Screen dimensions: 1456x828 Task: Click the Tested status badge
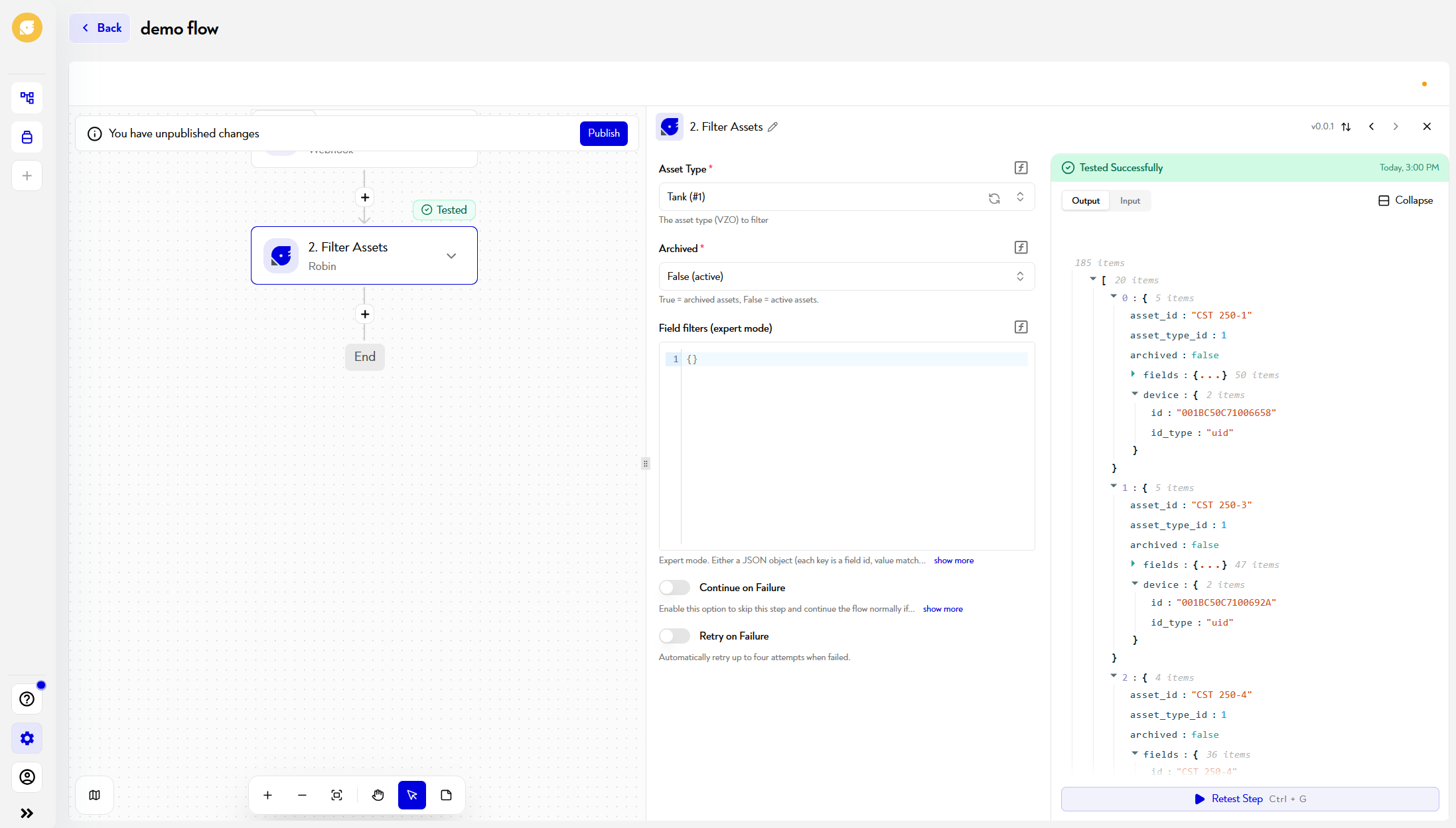coord(444,210)
